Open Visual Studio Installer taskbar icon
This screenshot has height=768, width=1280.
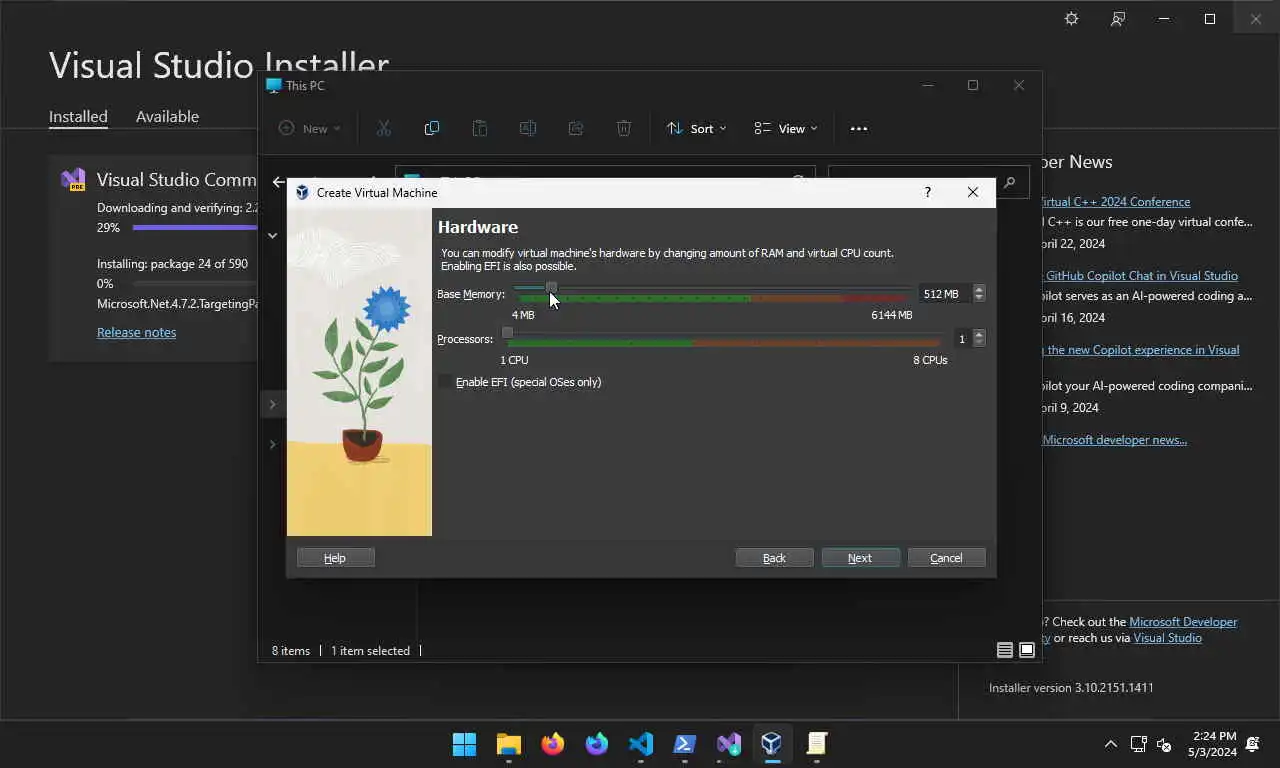point(729,744)
